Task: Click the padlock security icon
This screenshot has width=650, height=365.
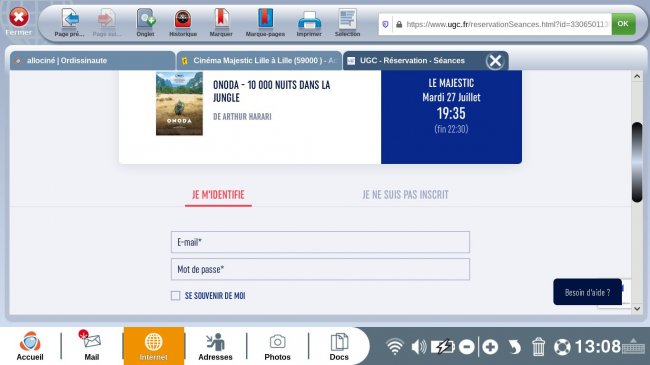Action: (x=399, y=24)
